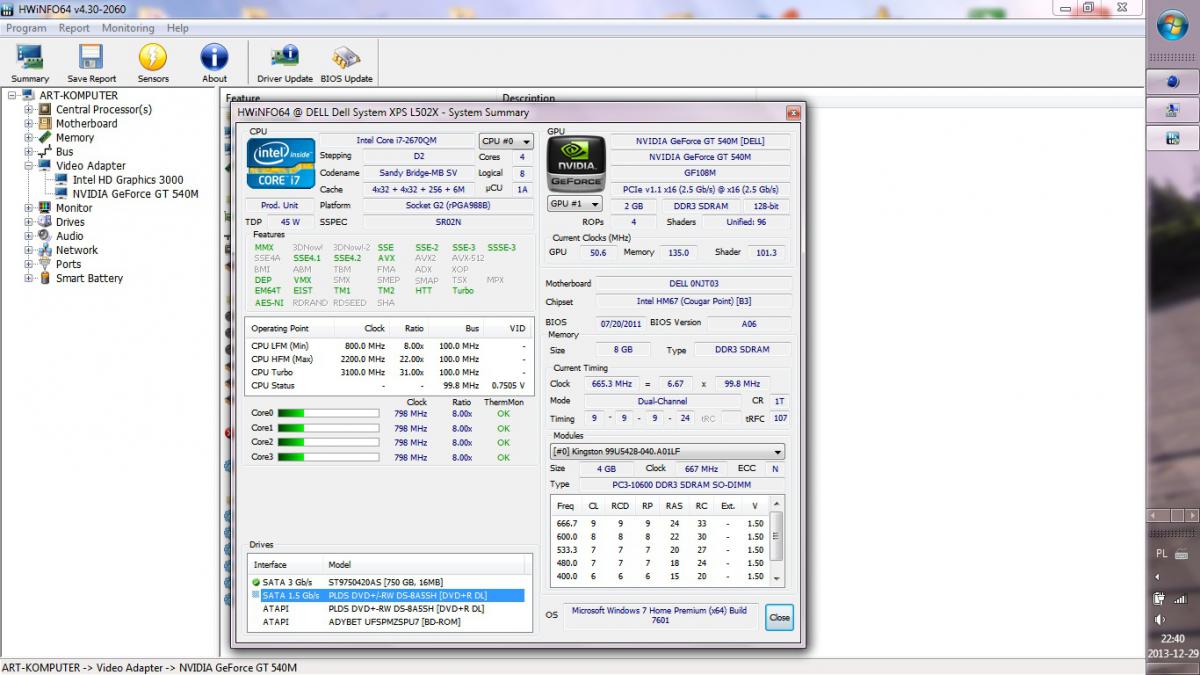Select the ART-KOMPUTER root node

click(x=78, y=96)
